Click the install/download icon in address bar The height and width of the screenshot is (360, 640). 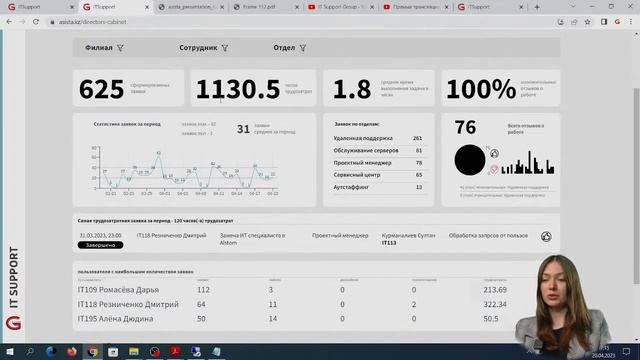(x=560, y=22)
